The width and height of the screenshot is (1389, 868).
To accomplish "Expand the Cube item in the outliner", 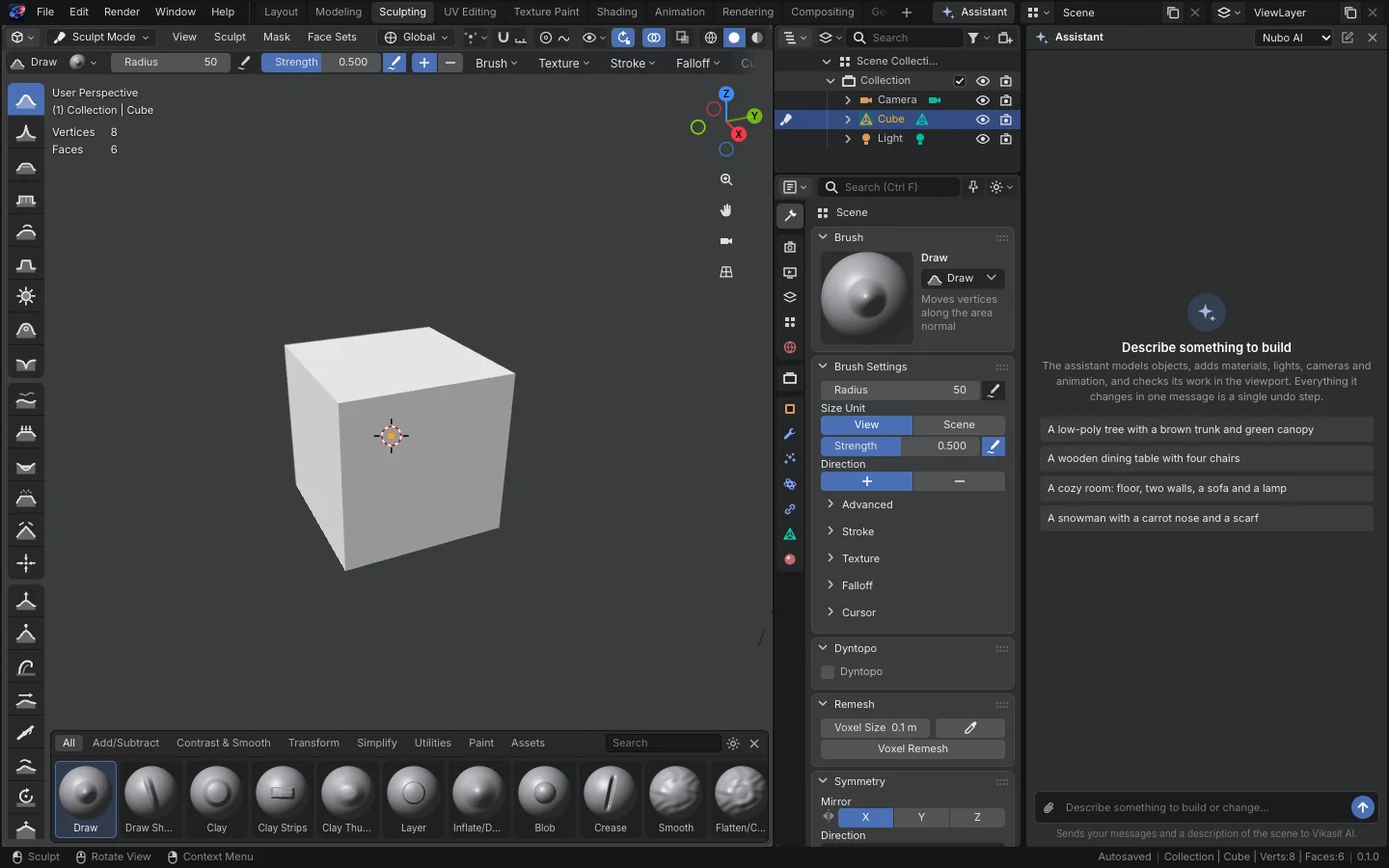I will [x=847, y=120].
